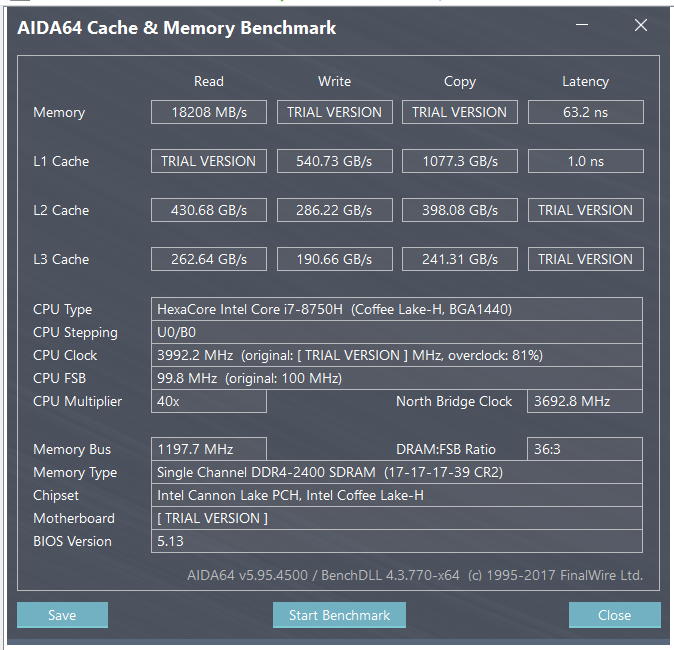
Task: Select L2 Cache Read 430.68 GB/s
Action: pos(209,210)
